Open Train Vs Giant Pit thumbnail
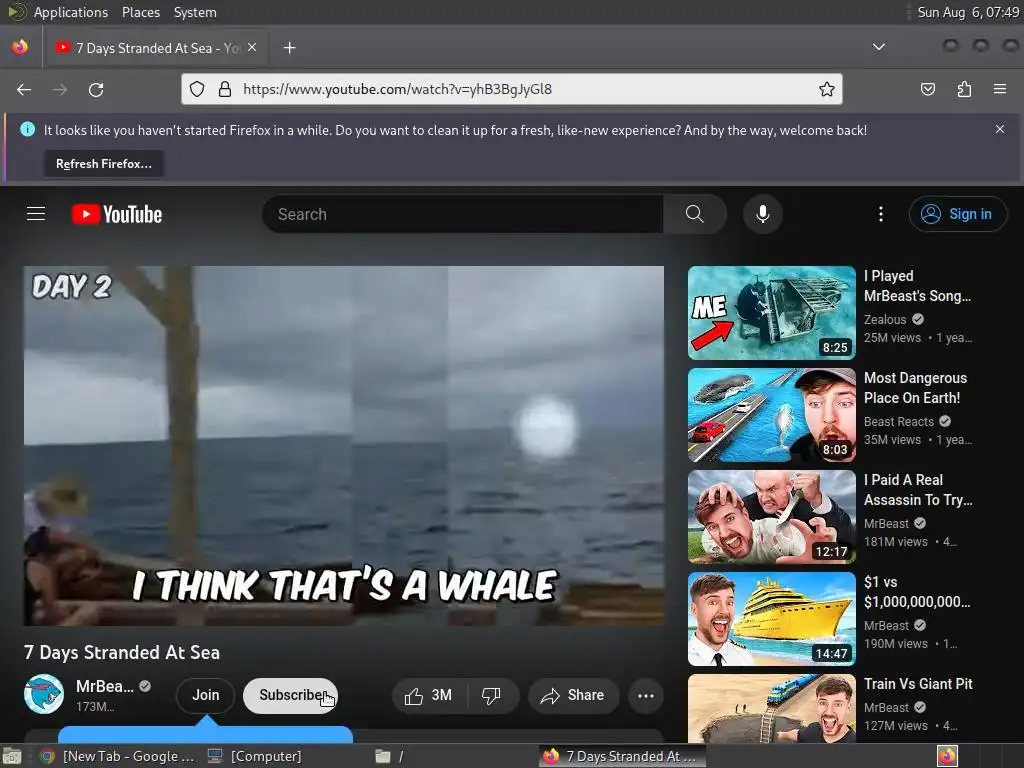The width and height of the screenshot is (1024, 768). click(x=772, y=709)
